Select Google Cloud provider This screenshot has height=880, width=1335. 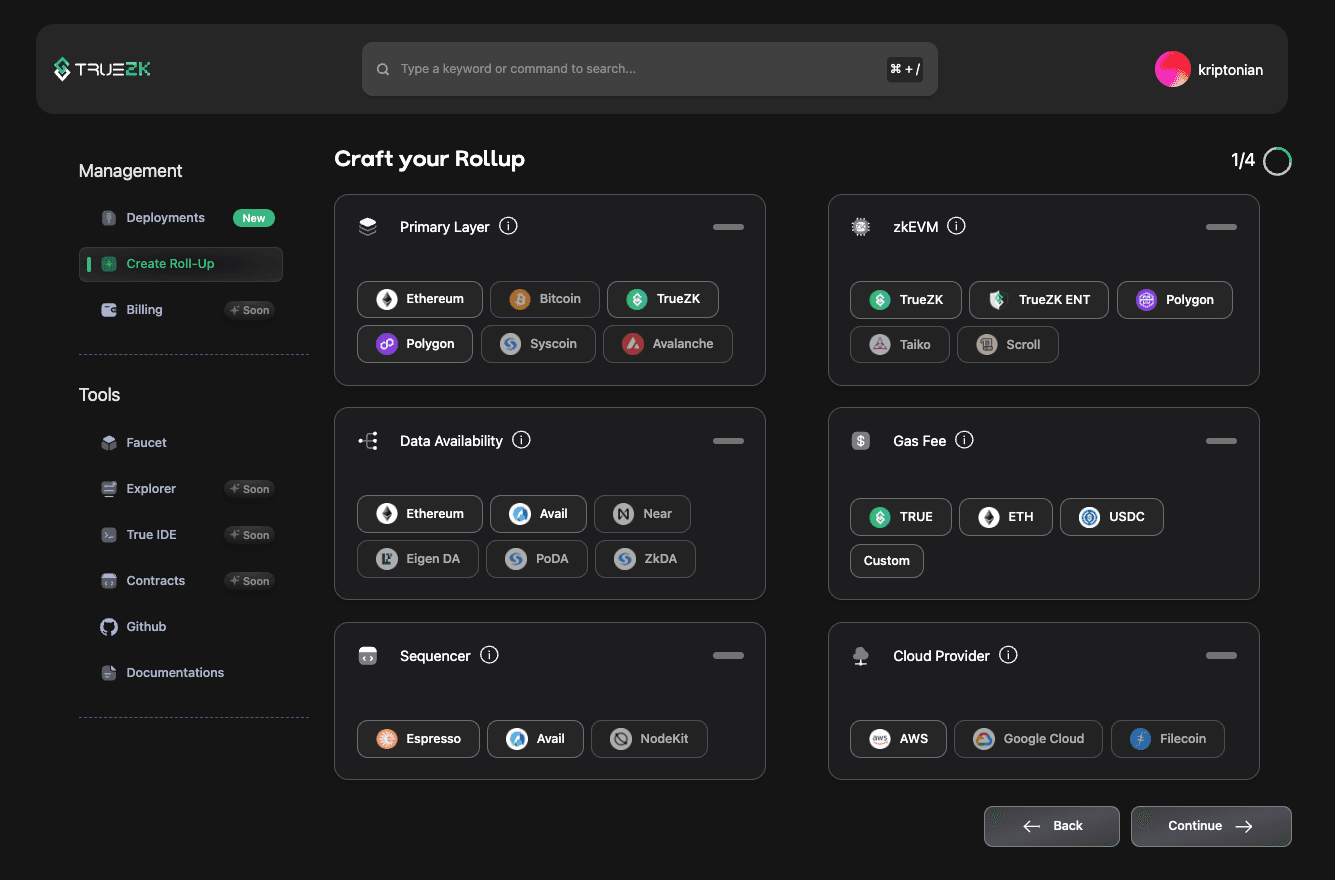click(x=1028, y=739)
